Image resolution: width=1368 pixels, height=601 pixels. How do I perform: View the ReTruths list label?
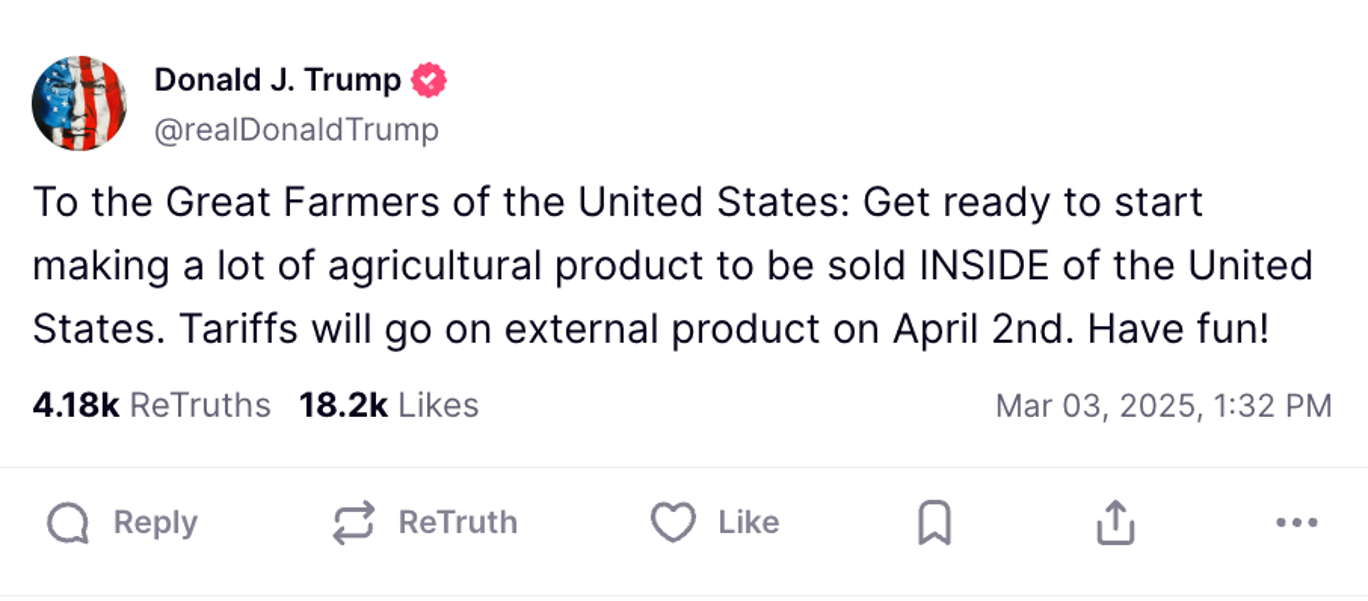(200, 405)
